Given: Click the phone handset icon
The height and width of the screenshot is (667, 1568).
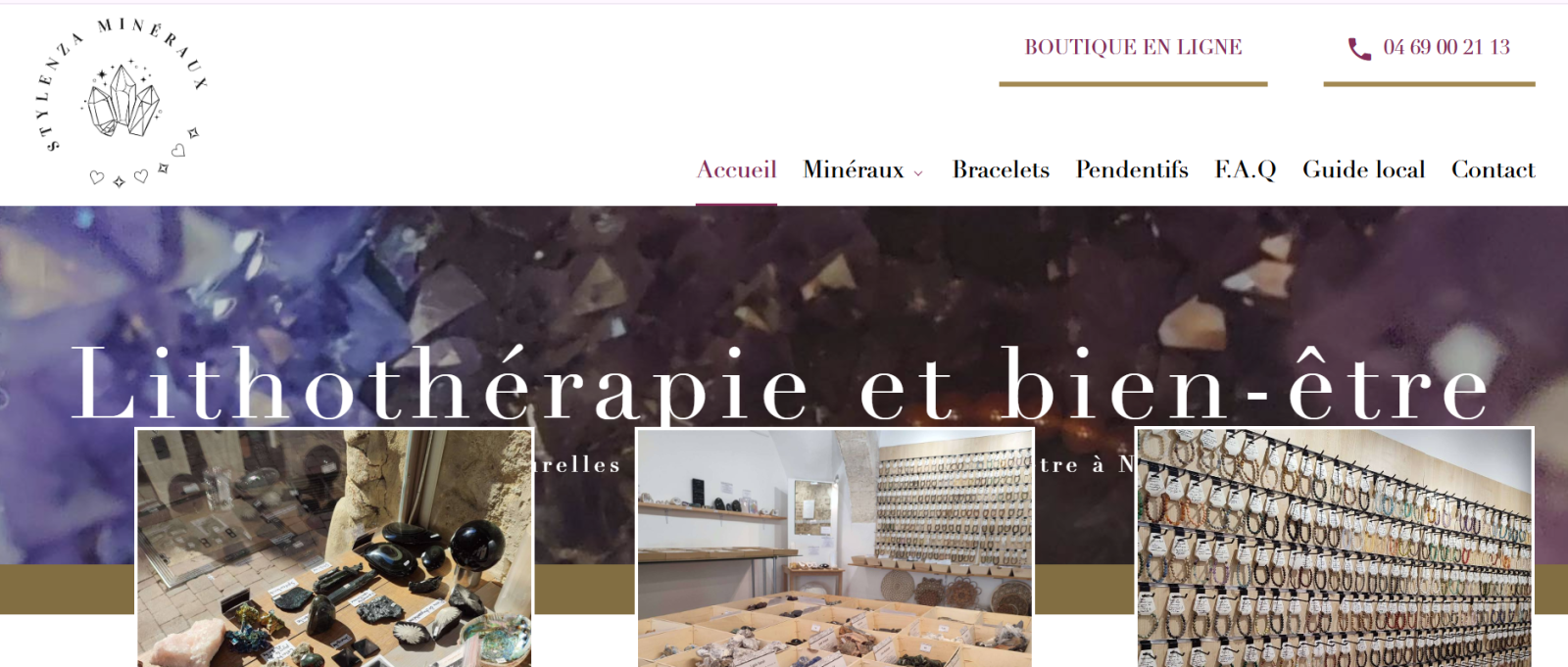Looking at the screenshot, I should click(x=1359, y=48).
